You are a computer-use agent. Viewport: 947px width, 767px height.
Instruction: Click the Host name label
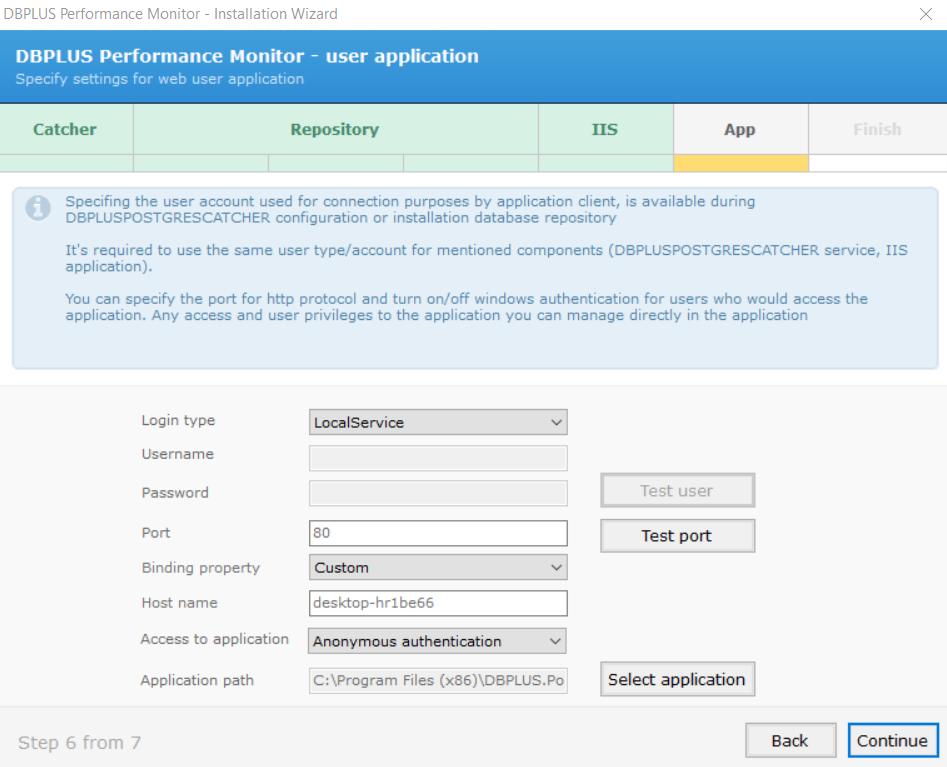pos(179,603)
